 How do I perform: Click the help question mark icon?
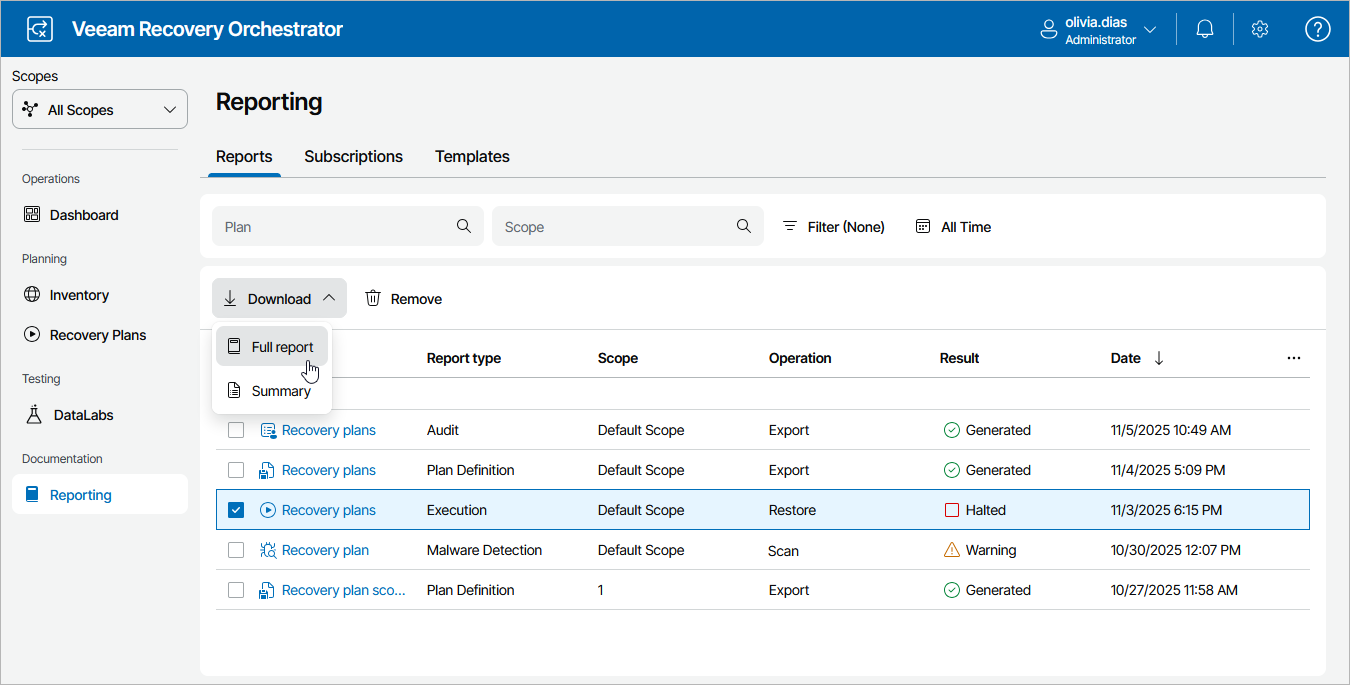[1317, 29]
